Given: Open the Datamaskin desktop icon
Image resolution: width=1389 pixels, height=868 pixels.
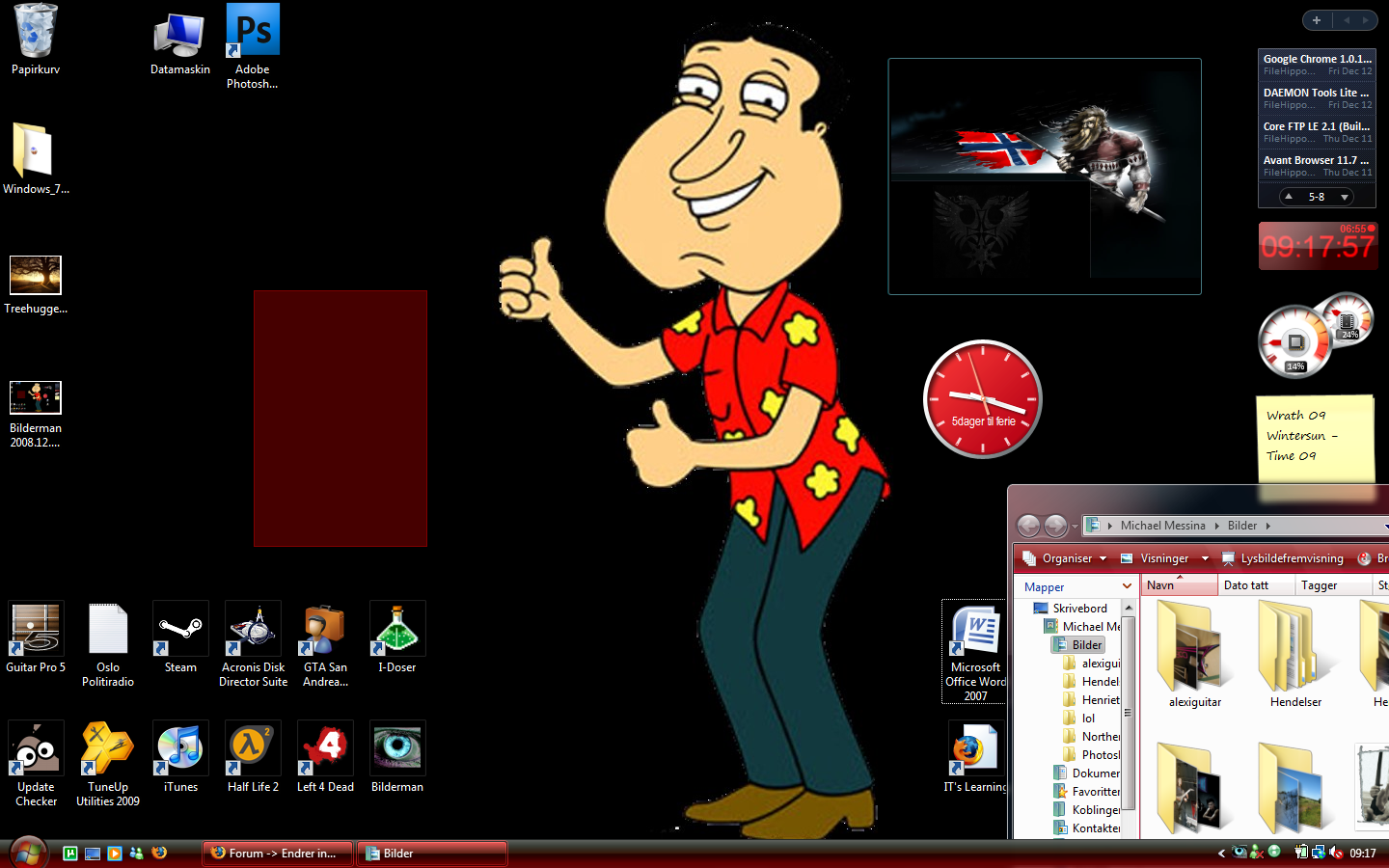Looking at the screenshot, I should [x=179, y=43].
